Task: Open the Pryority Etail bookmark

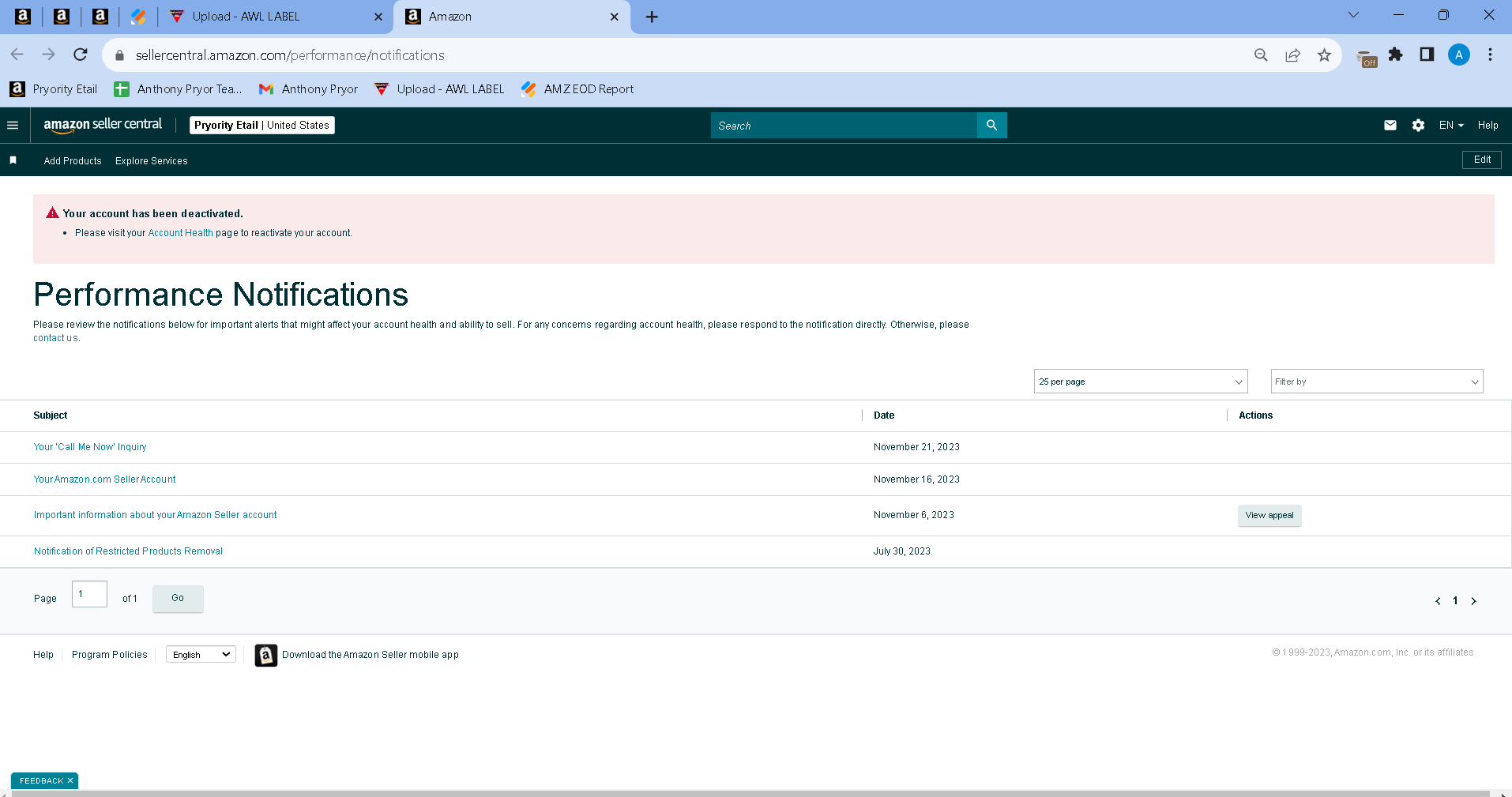Action: pyautogui.click(x=54, y=89)
